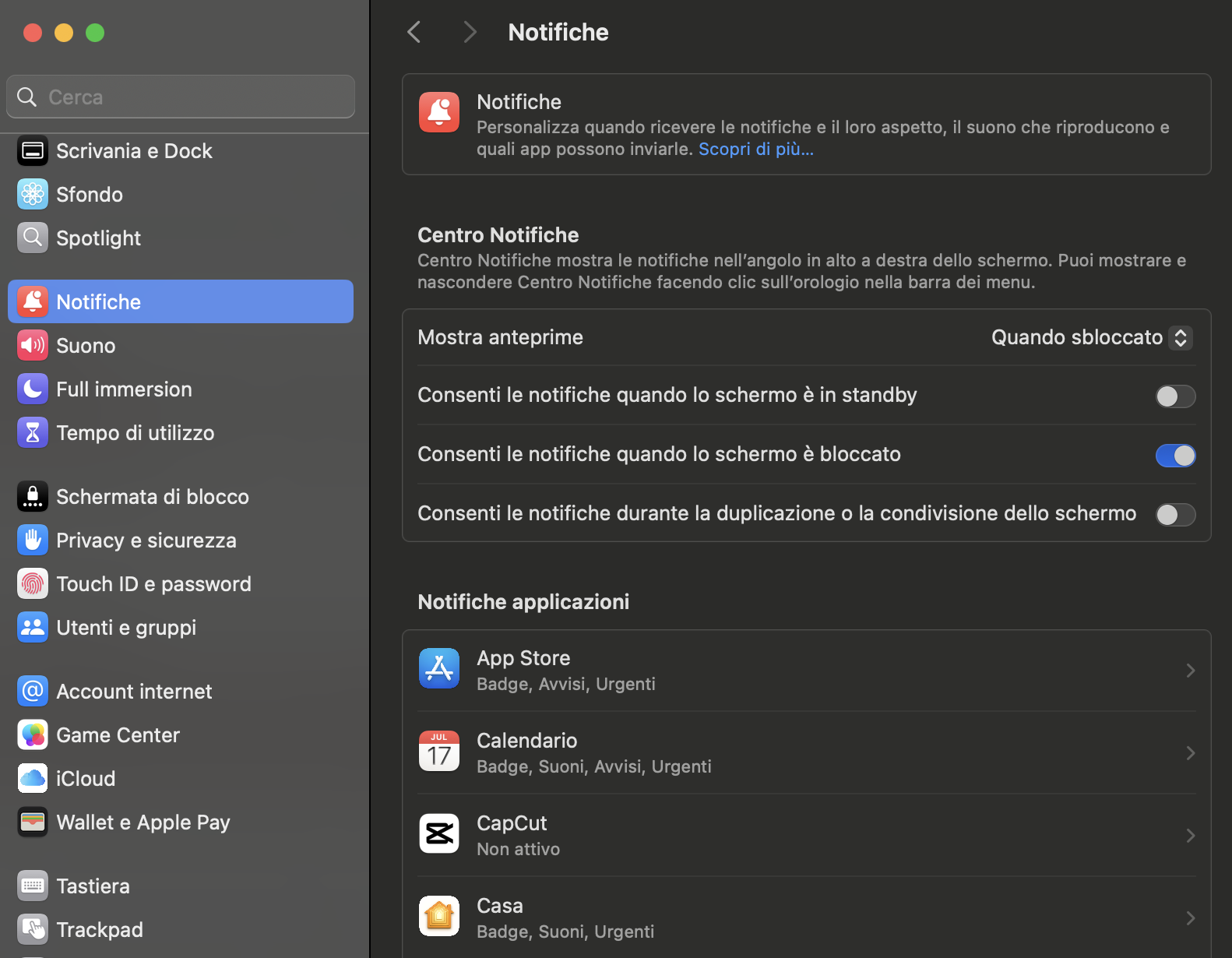The image size is (1232, 958).
Task: Close the settings window with red button
Action: (33, 33)
